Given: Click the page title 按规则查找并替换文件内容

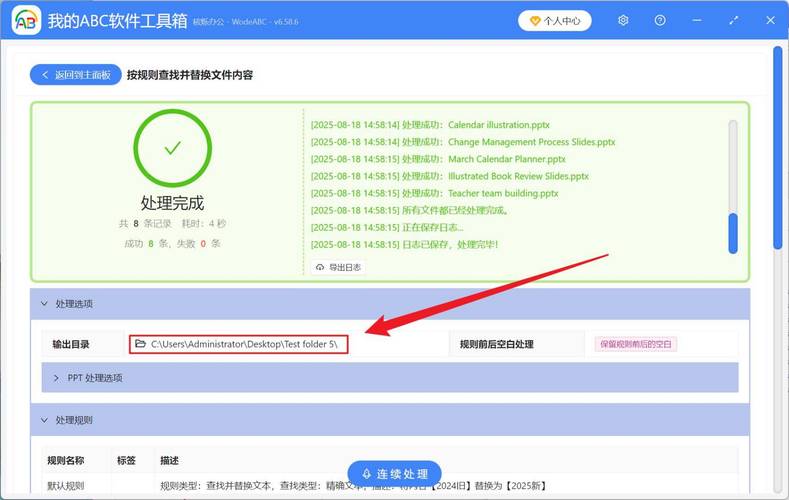Looking at the screenshot, I should [190, 75].
